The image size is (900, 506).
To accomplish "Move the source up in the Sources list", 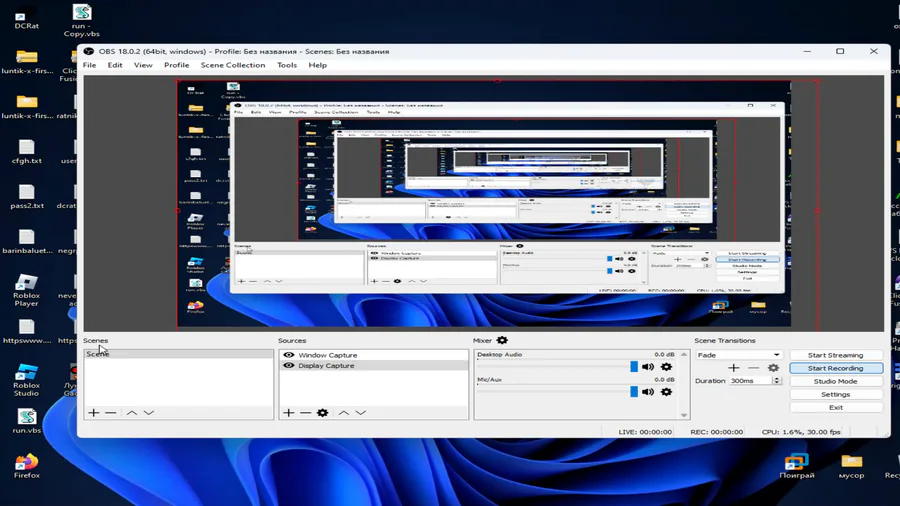I will [343, 412].
